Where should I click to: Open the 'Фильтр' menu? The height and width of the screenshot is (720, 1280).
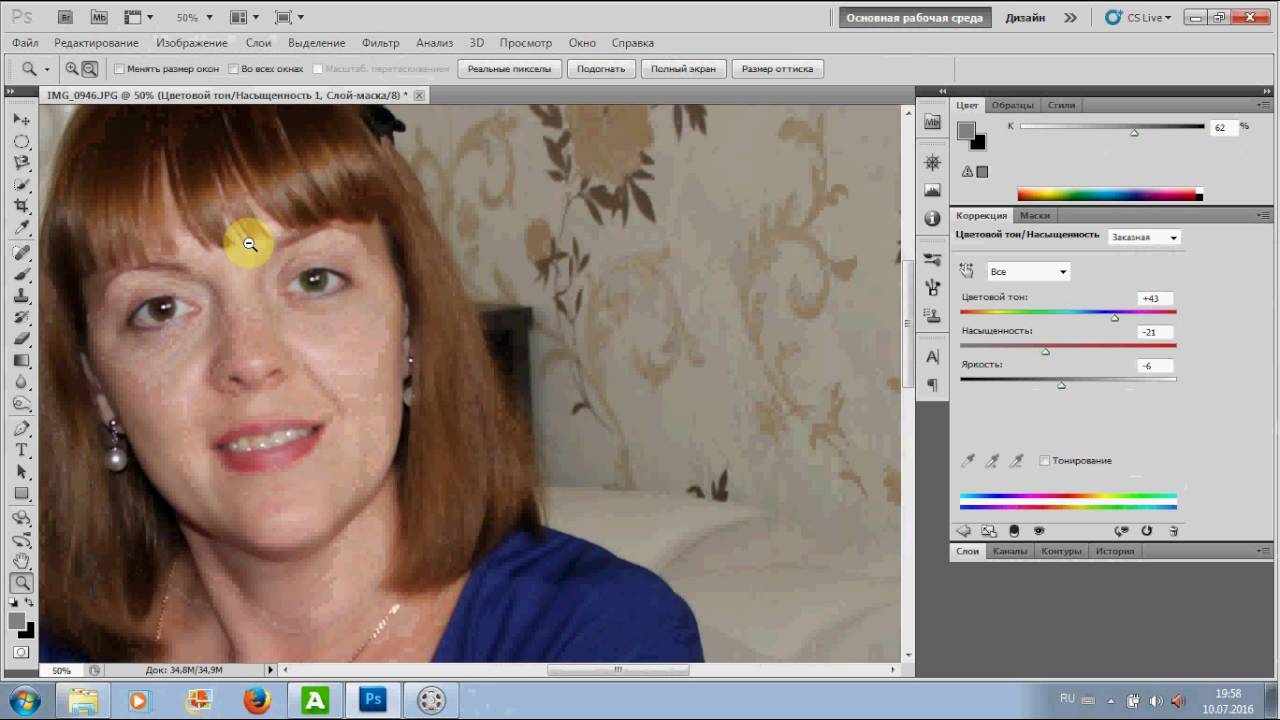click(x=381, y=43)
